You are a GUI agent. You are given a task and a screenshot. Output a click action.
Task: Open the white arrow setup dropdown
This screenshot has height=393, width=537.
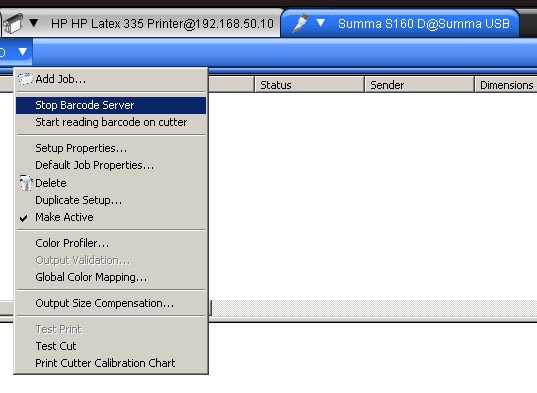tap(23, 52)
